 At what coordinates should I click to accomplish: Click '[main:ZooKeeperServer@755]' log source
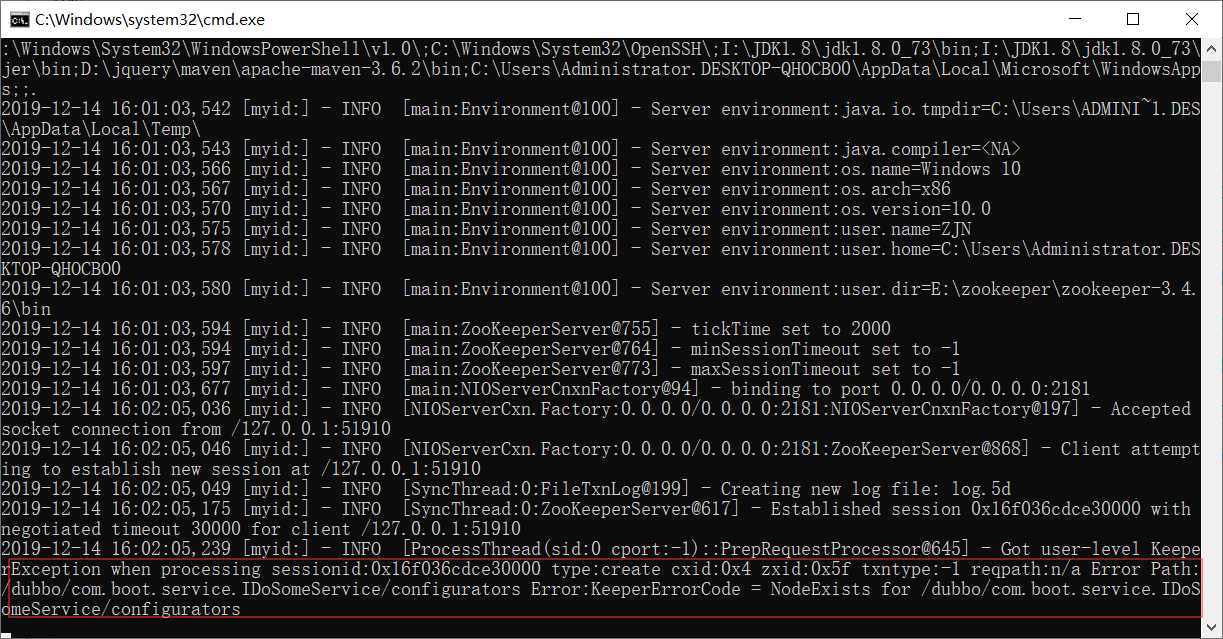[531, 329]
